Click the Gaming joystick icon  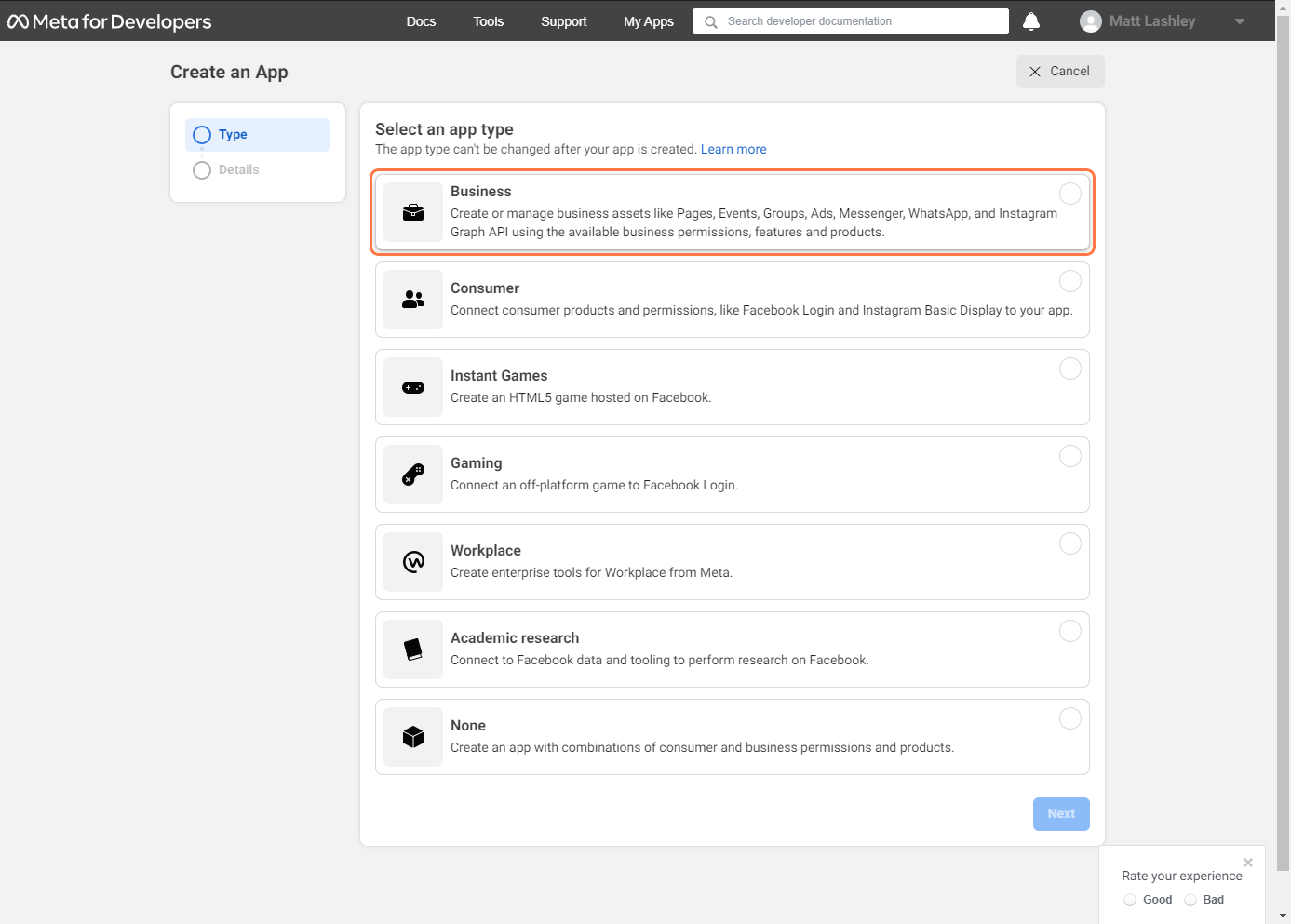[x=413, y=475]
